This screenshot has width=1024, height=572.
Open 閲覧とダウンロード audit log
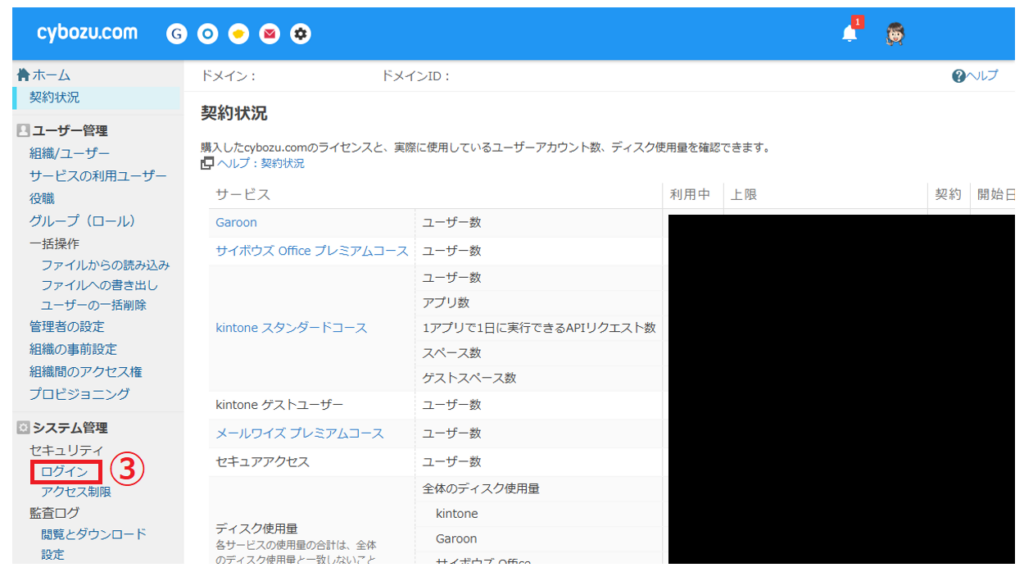(93, 534)
